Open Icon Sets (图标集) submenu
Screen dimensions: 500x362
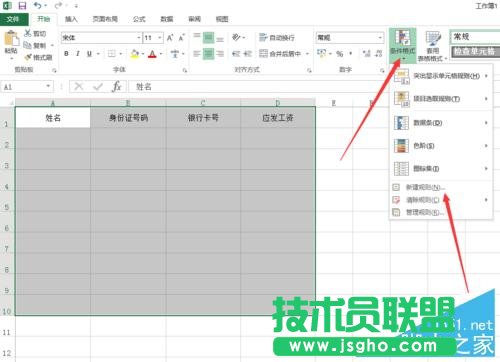[x=441, y=168]
